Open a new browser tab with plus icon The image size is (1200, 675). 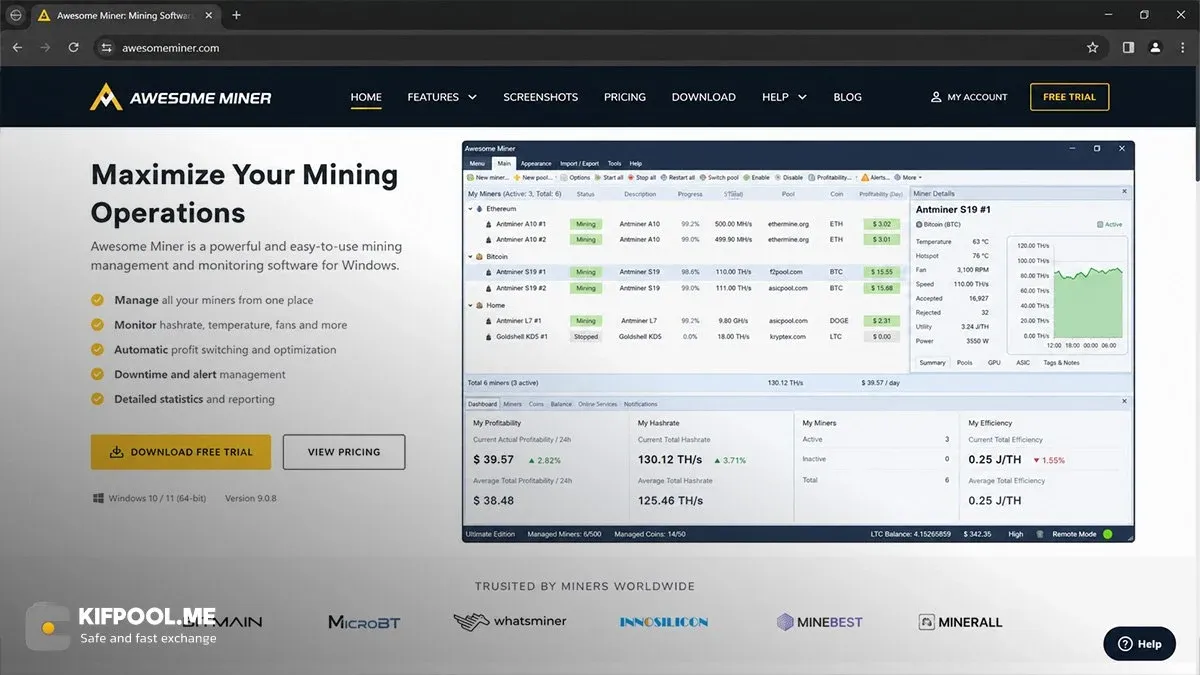236,15
